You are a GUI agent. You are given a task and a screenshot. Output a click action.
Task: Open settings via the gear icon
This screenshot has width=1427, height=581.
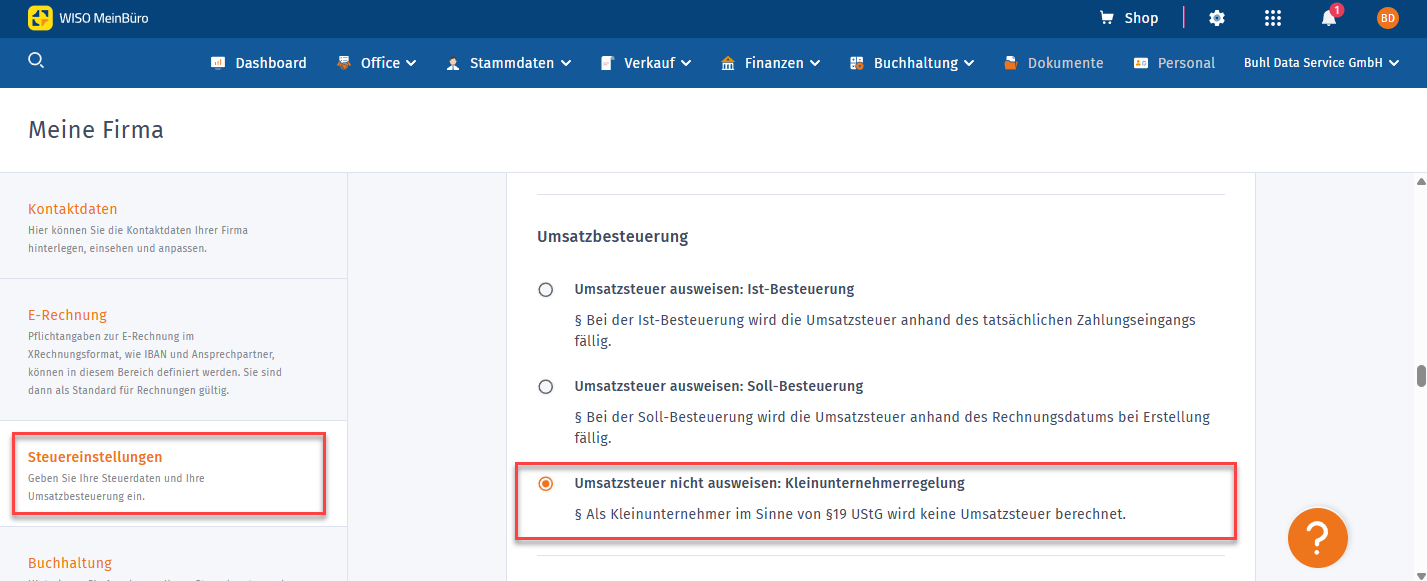1216,18
